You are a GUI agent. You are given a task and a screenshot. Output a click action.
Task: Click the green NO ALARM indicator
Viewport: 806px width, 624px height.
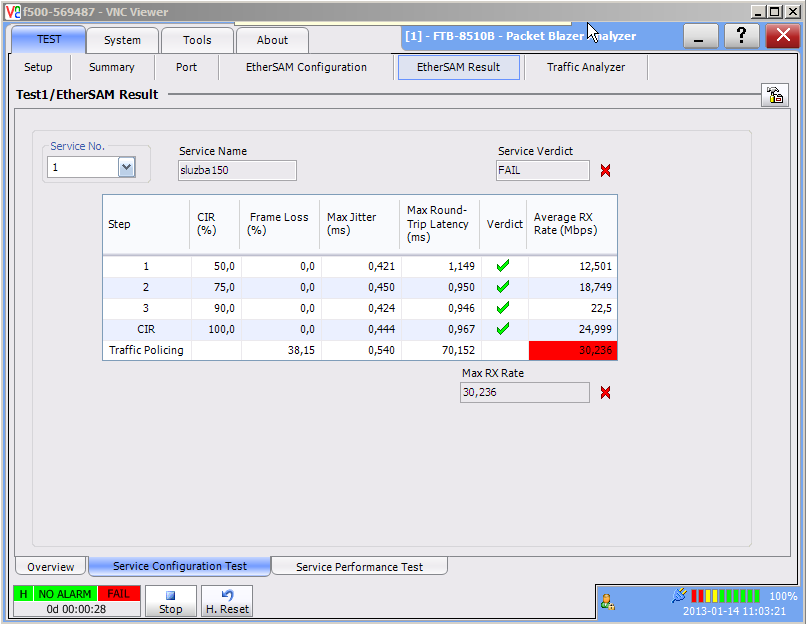click(x=65, y=594)
